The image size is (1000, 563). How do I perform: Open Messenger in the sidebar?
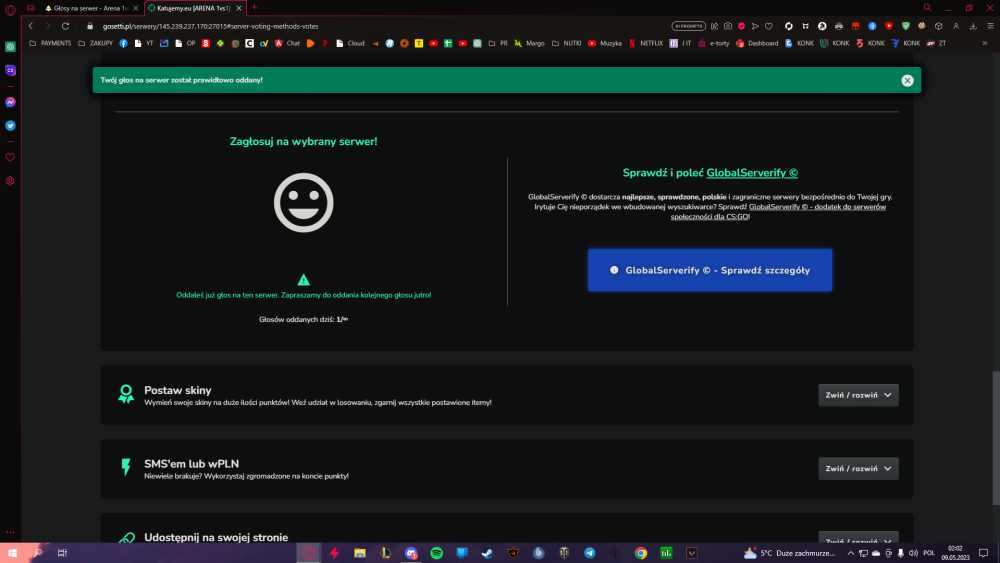[10, 102]
